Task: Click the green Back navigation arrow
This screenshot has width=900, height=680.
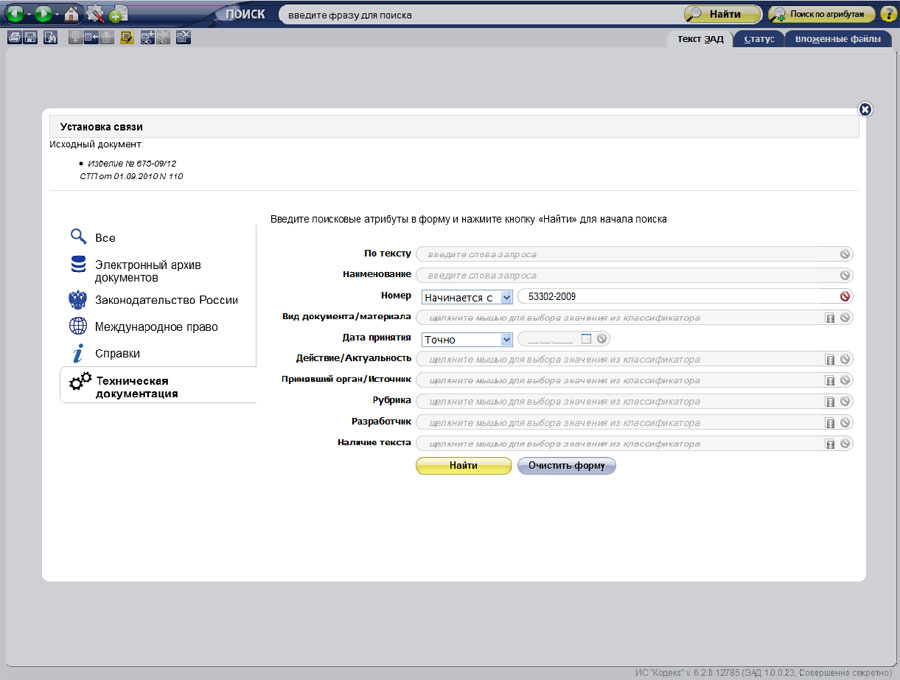Action: coord(15,14)
